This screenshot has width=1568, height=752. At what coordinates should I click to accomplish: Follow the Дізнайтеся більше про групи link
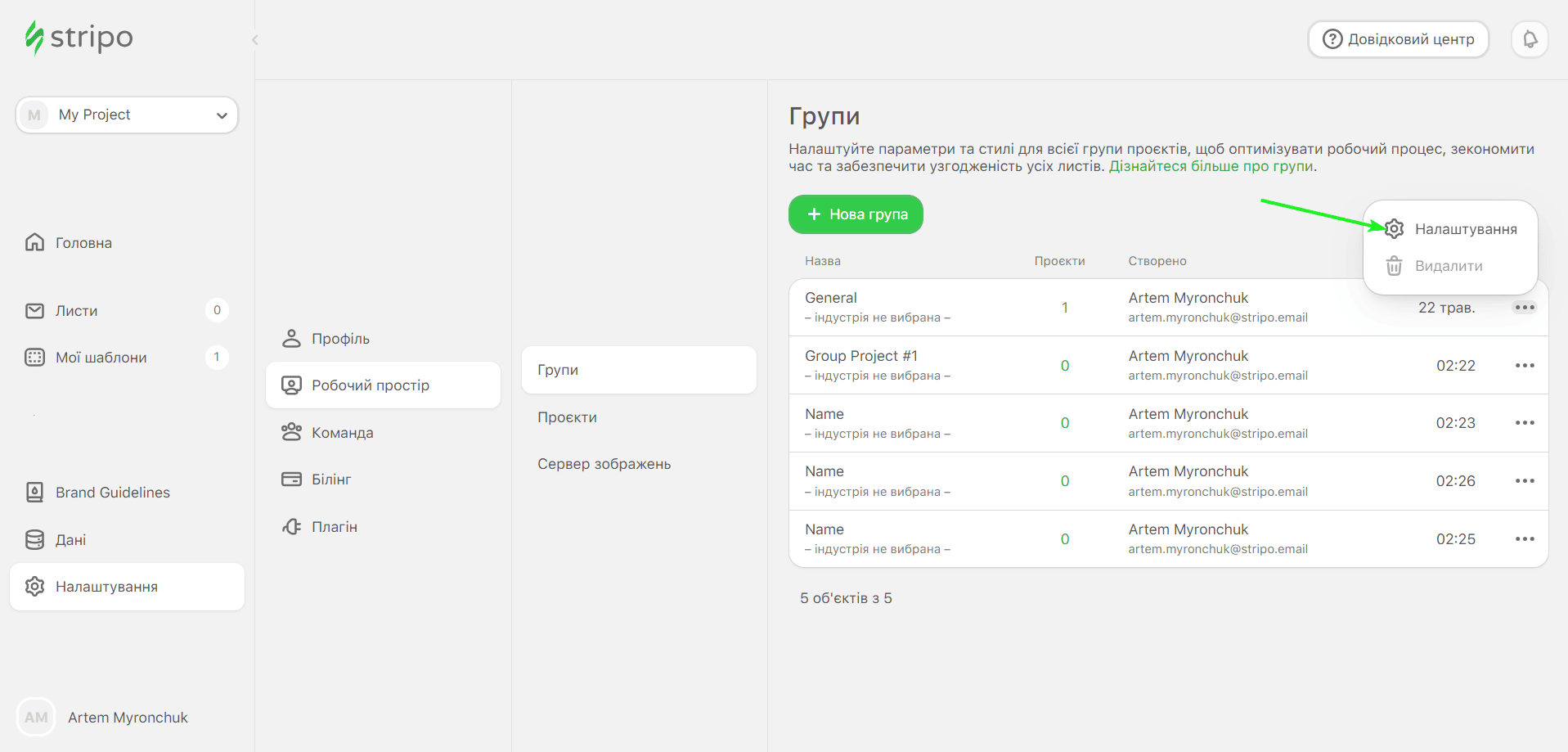[1211, 166]
